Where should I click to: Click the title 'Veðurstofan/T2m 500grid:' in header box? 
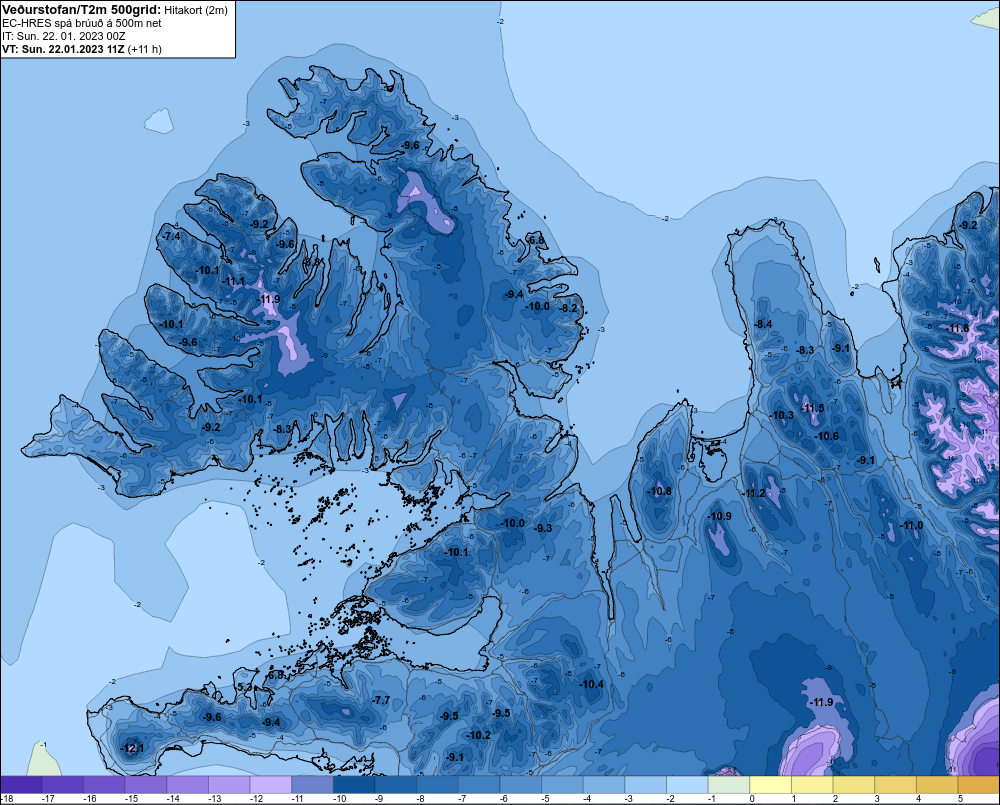click(82, 9)
